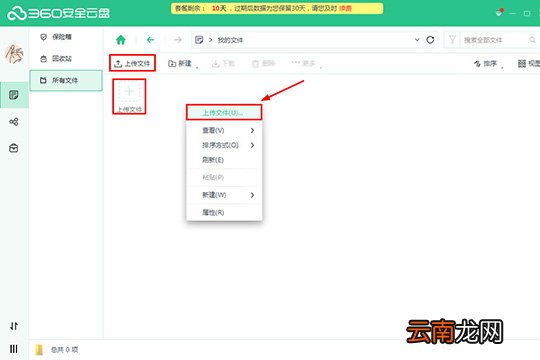Click the filter funnel icon

(x=452, y=40)
